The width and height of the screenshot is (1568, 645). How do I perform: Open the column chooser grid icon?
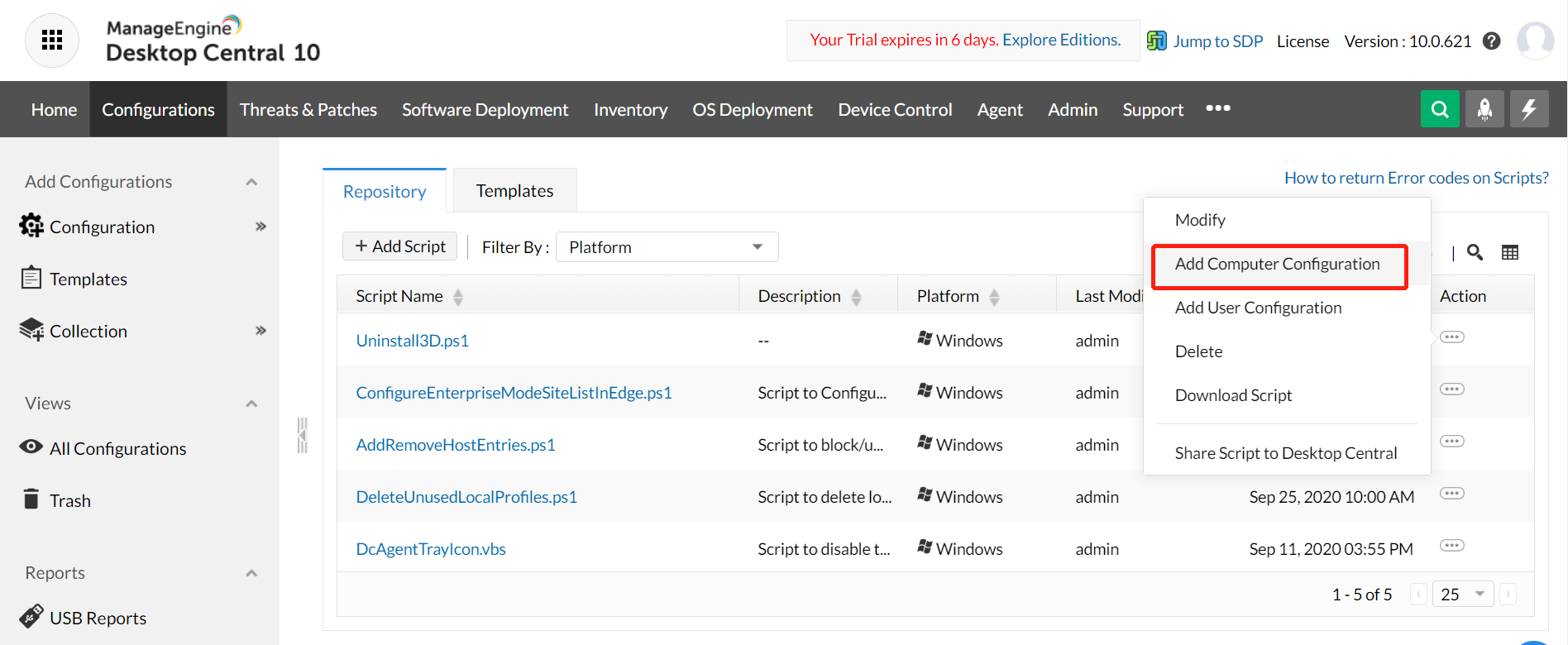[1510, 252]
